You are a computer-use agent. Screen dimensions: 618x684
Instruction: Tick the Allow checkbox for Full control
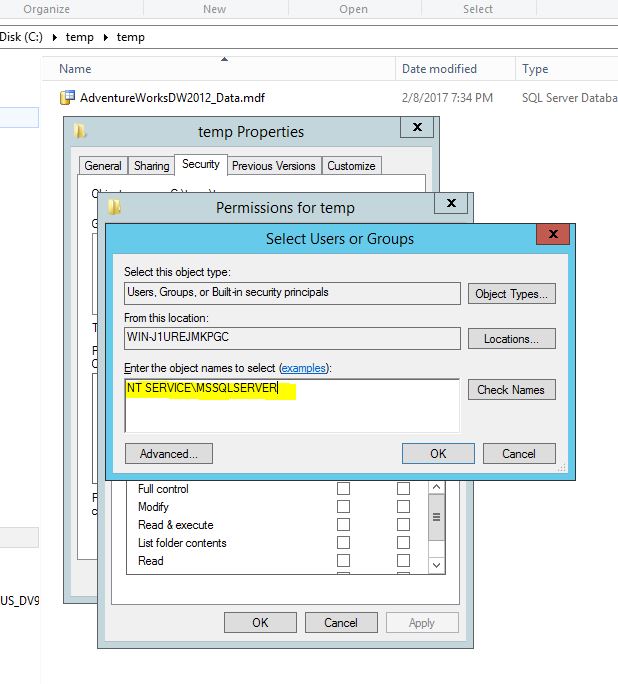[x=343, y=489]
